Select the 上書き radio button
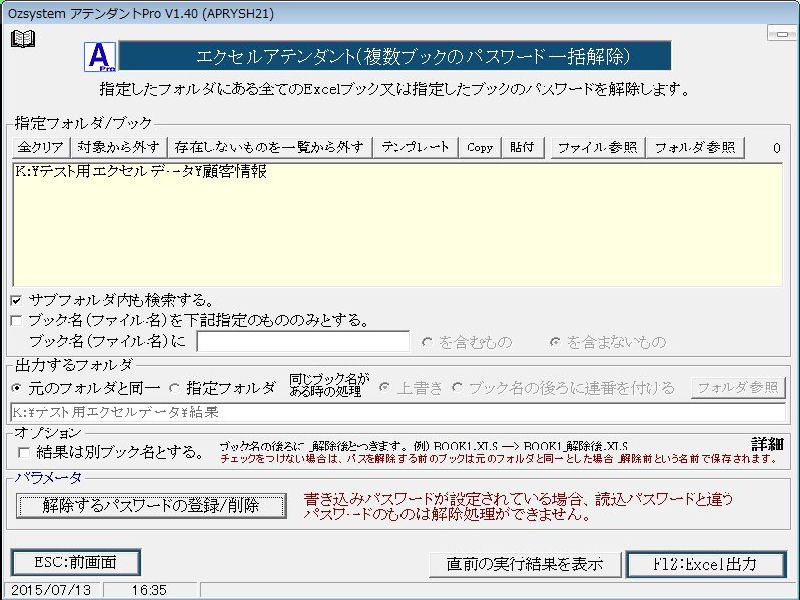Image resolution: width=800 pixels, height=600 pixels. coord(385,388)
